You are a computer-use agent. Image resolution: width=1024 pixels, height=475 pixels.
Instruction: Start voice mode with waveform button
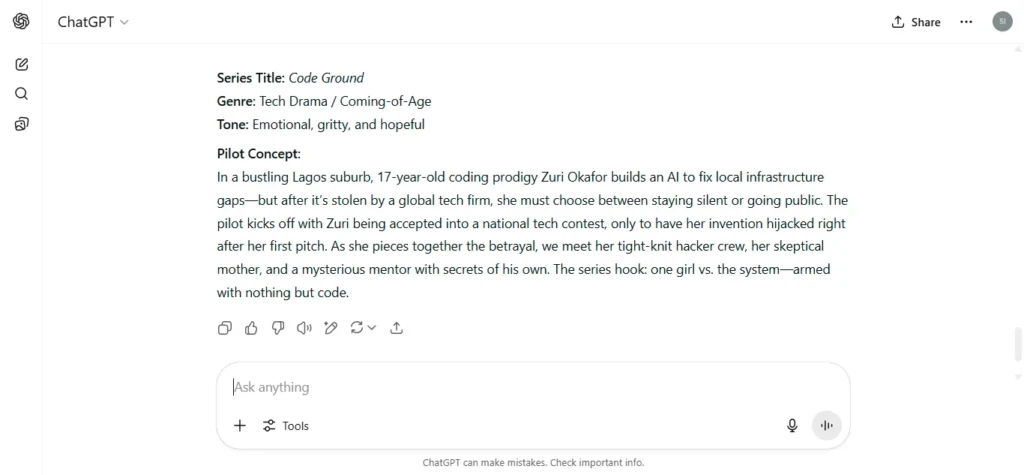[x=827, y=426]
